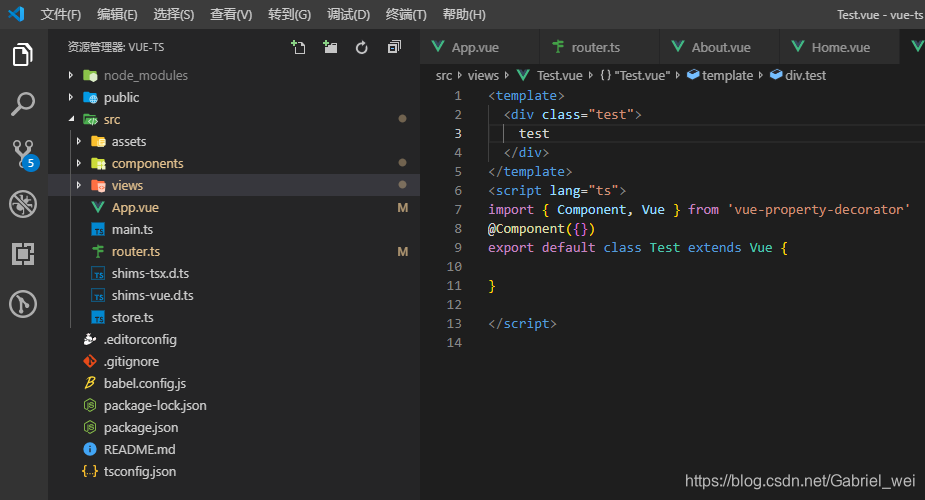Image resolution: width=925 pixels, height=500 pixels.
Task: Open the Explorer view in activity bar
Action: click(23, 54)
